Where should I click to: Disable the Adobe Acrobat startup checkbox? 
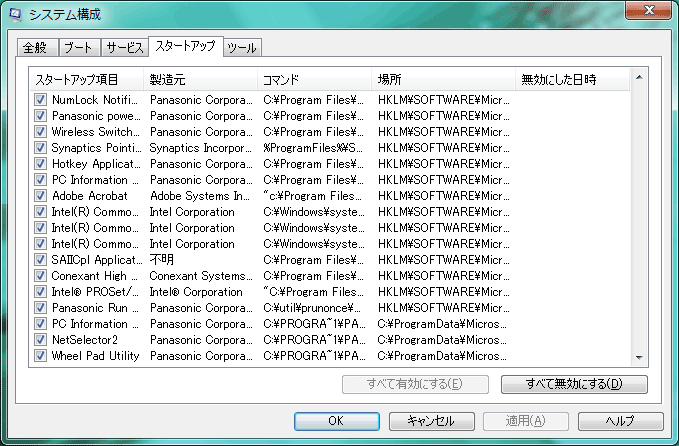pos(40,196)
